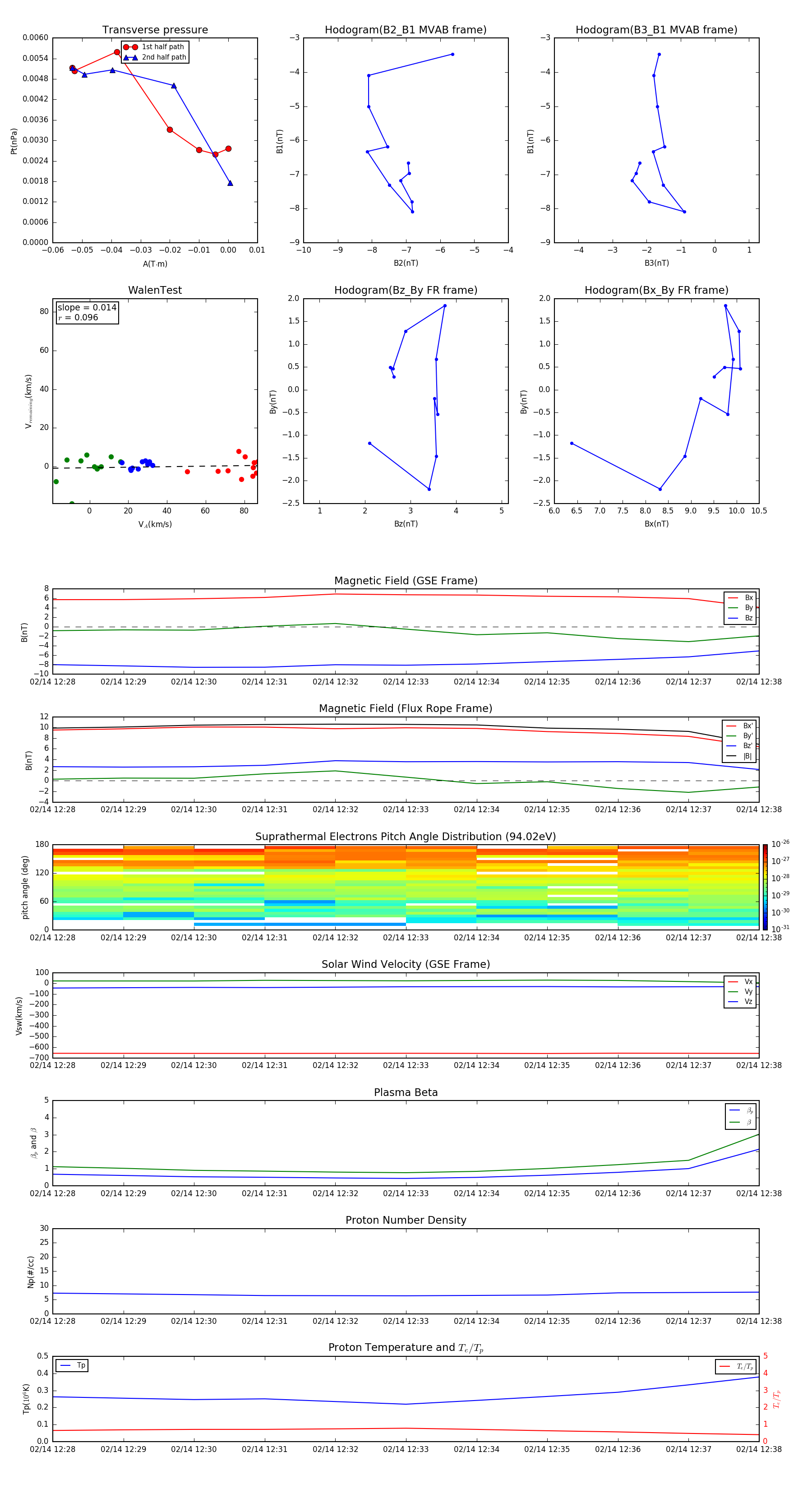Click the "Hodogram(Bz_By FR frame)" title
This screenshot has height=1489, width=812.
tap(406, 290)
